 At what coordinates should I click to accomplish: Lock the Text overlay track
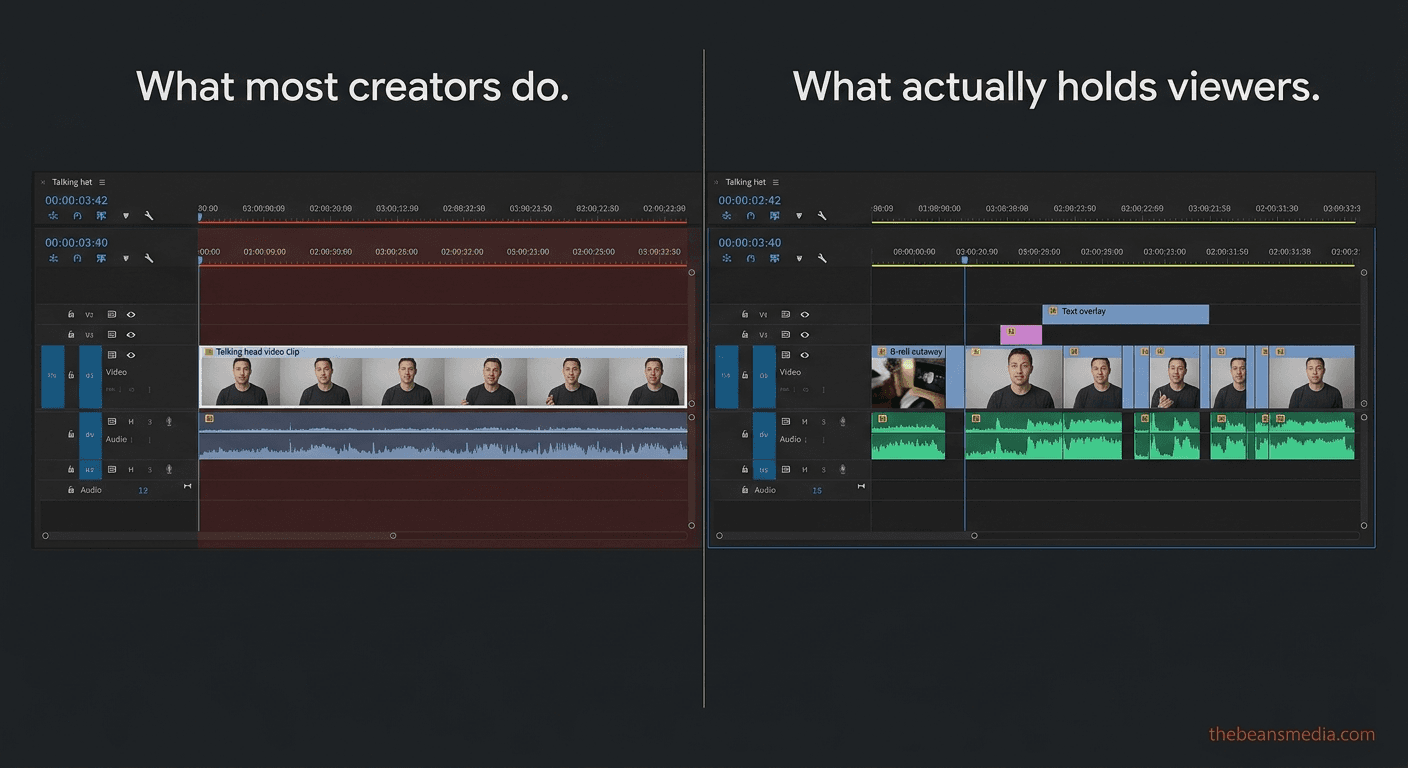pos(745,314)
